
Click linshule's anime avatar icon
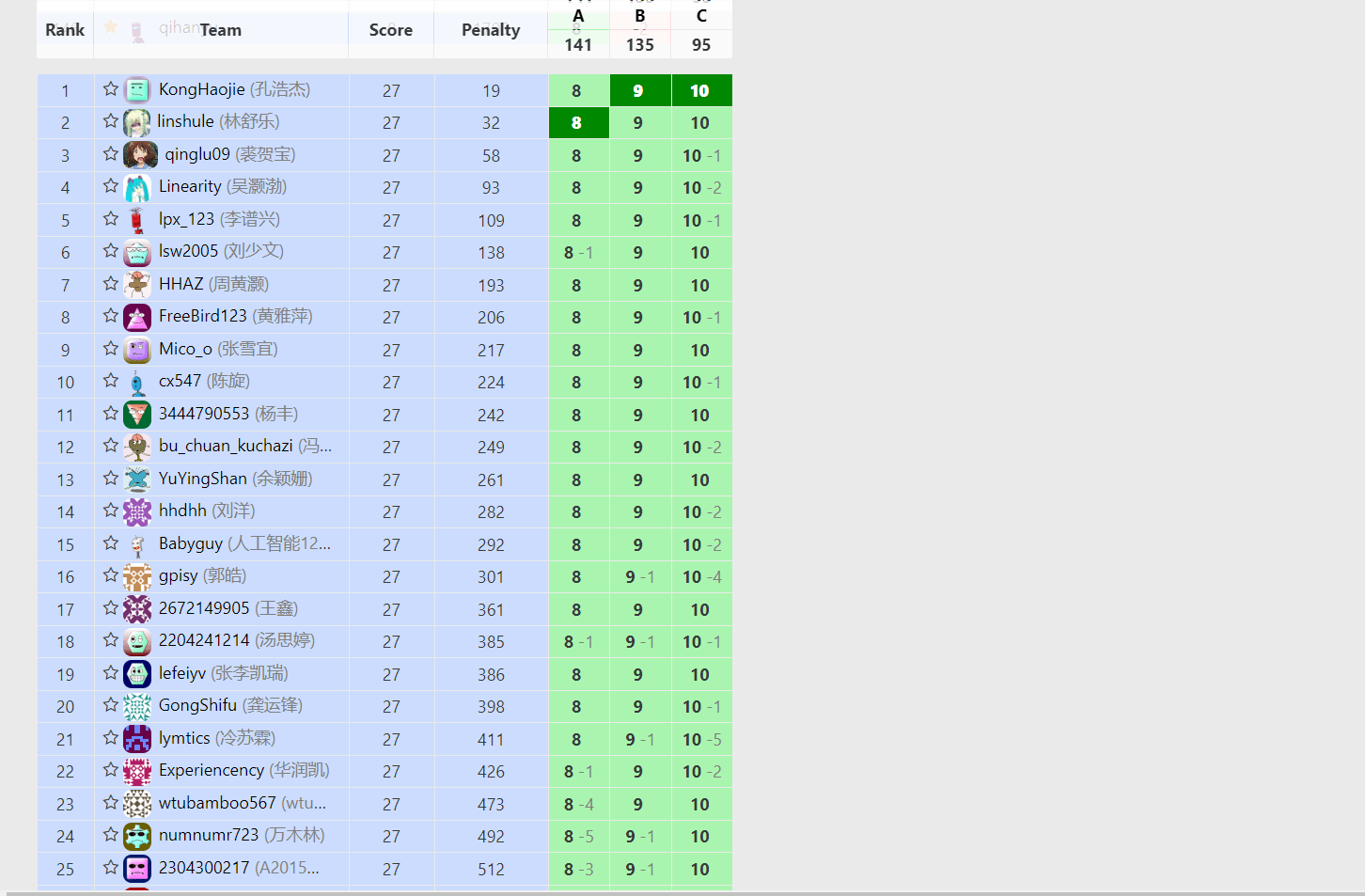point(136,122)
